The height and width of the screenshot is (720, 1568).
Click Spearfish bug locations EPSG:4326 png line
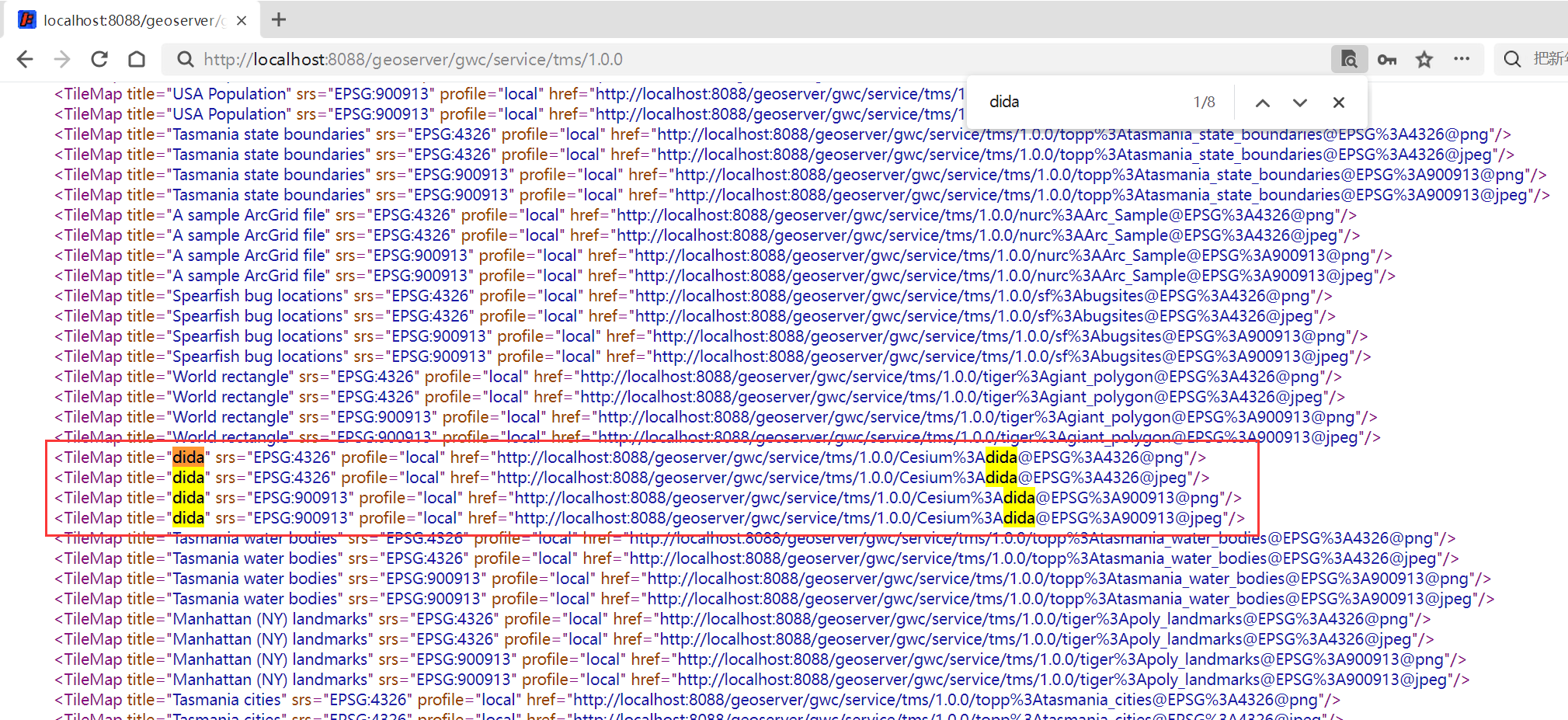694,296
